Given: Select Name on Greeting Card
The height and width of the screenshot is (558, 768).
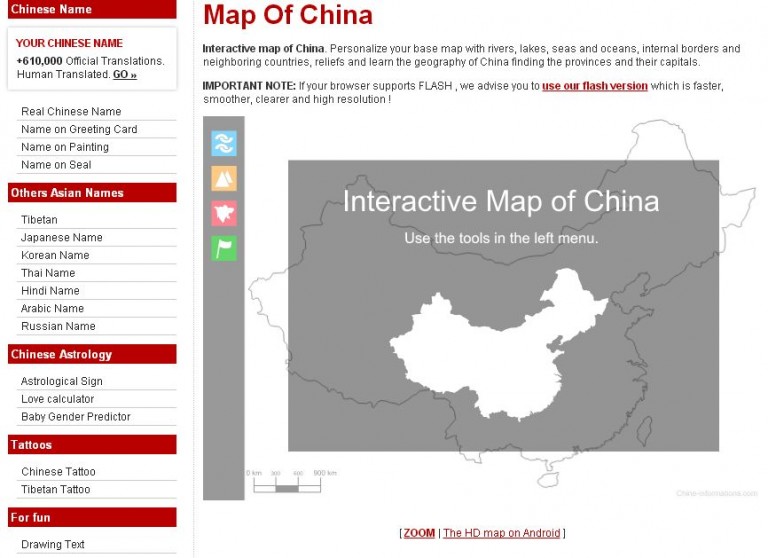Looking at the screenshot, I should tap(79, 129).
